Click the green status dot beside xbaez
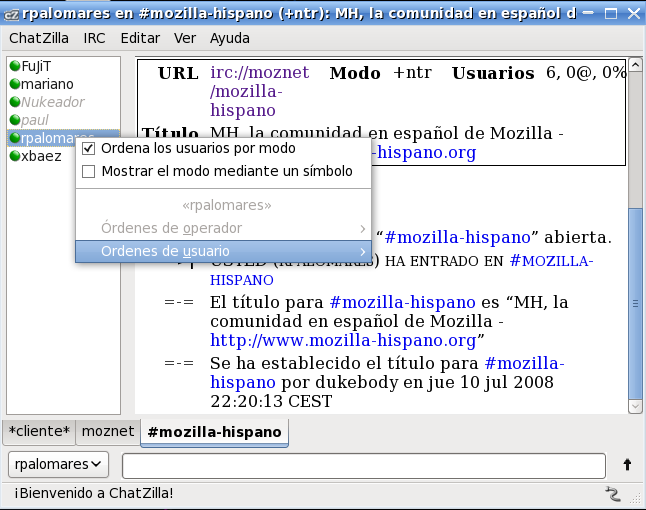Image resolution: width=646 pixels, height=510 pixels. pyautogui.click(x=15, y=156)
